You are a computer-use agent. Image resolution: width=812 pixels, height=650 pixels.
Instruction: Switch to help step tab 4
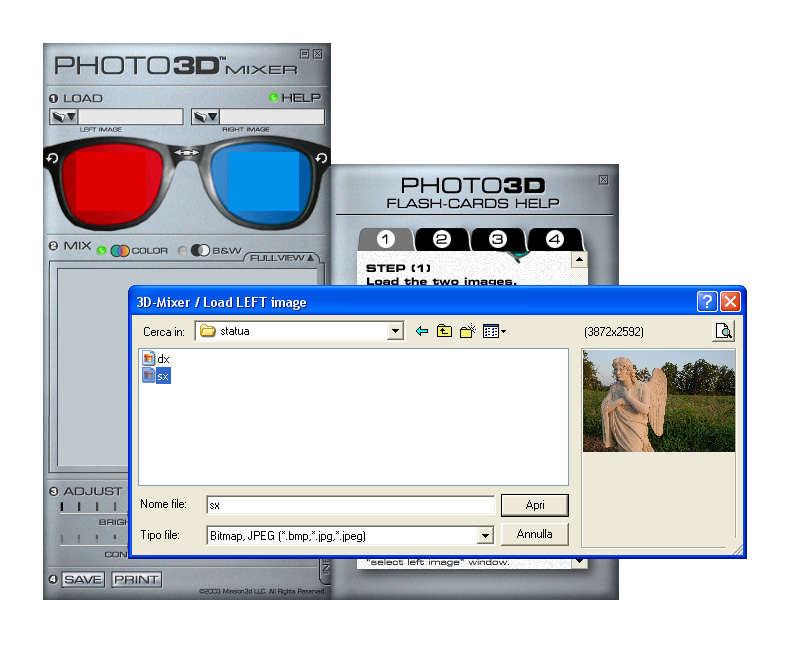click(555, 239)
